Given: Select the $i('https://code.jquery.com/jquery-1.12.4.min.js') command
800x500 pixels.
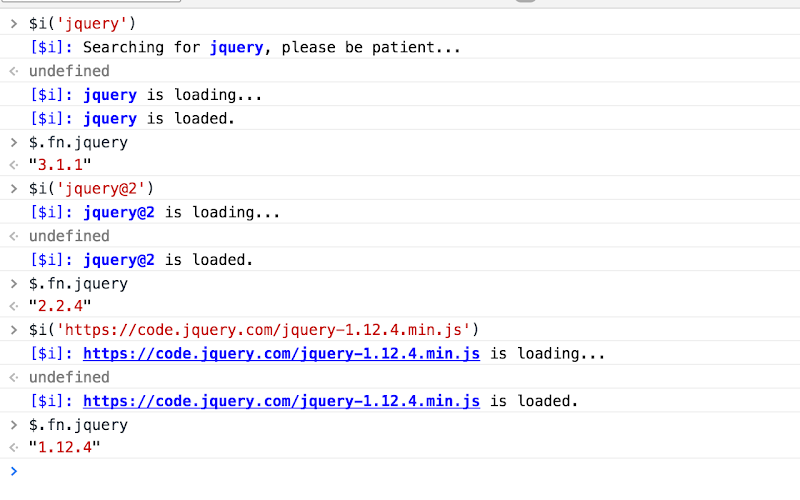Looking at the screenshot, I should click(254, 330).
